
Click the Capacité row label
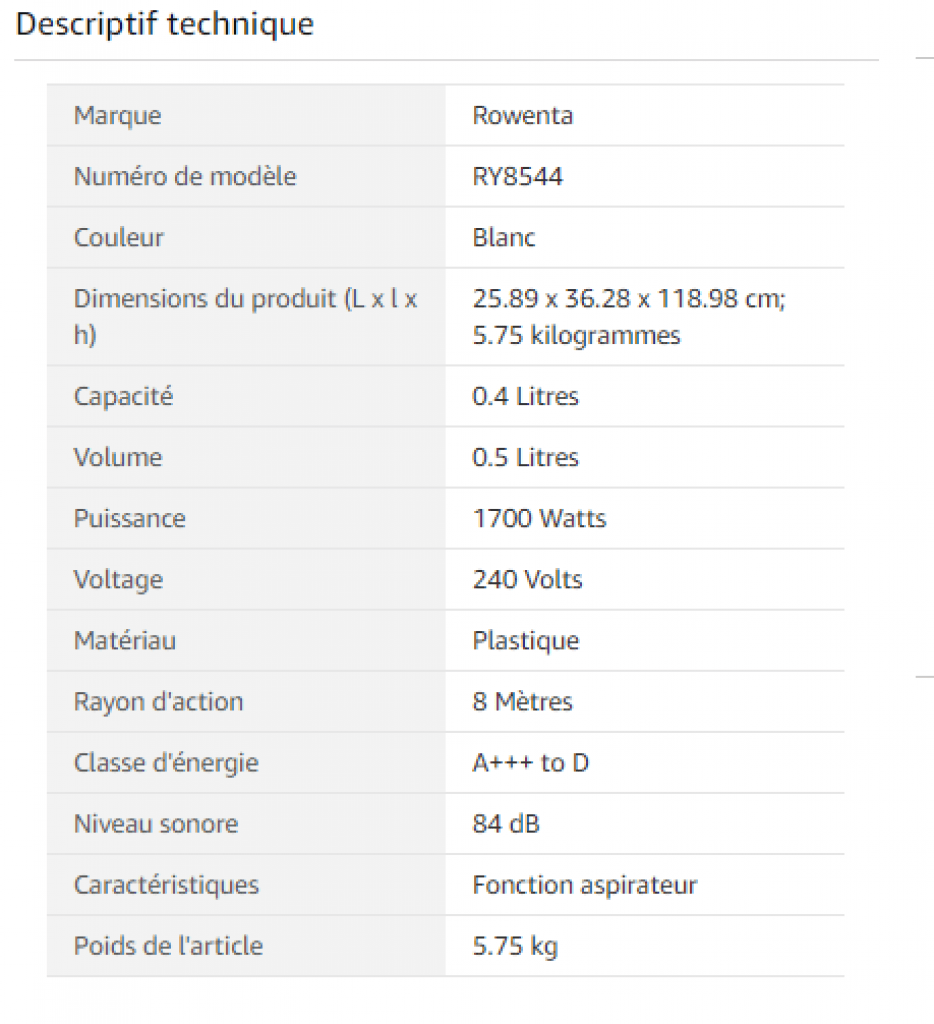click(123, 396)
